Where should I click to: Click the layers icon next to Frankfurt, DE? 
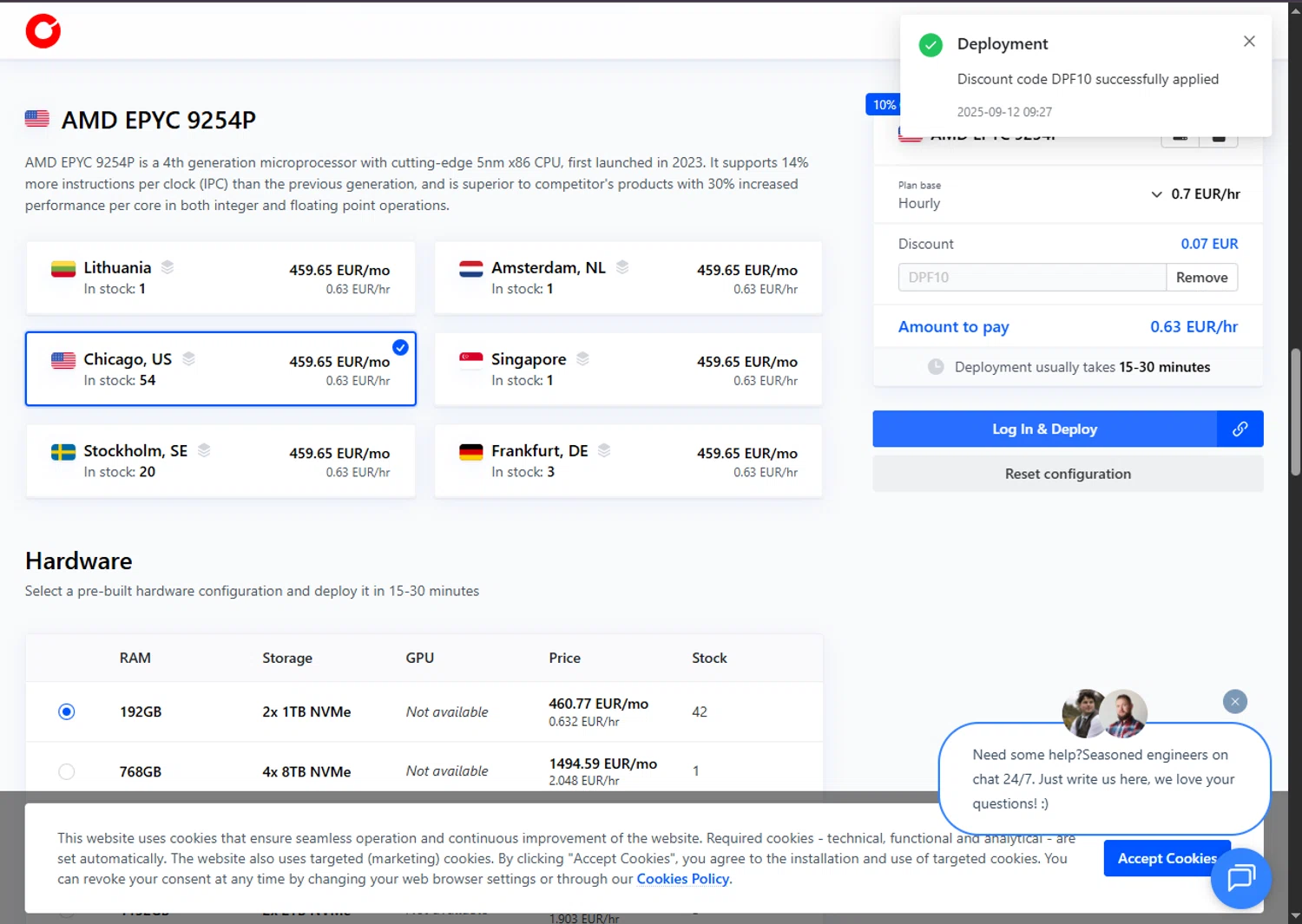click(x=604, y=450)
